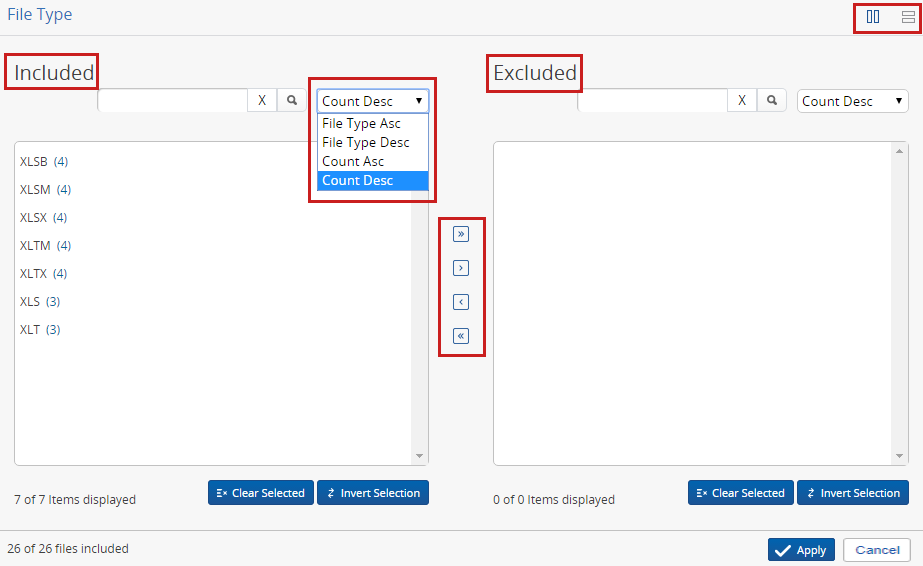This screenshot has width=923, height=566.
Task: Focus the Included search input field
Action: point(172,101)
